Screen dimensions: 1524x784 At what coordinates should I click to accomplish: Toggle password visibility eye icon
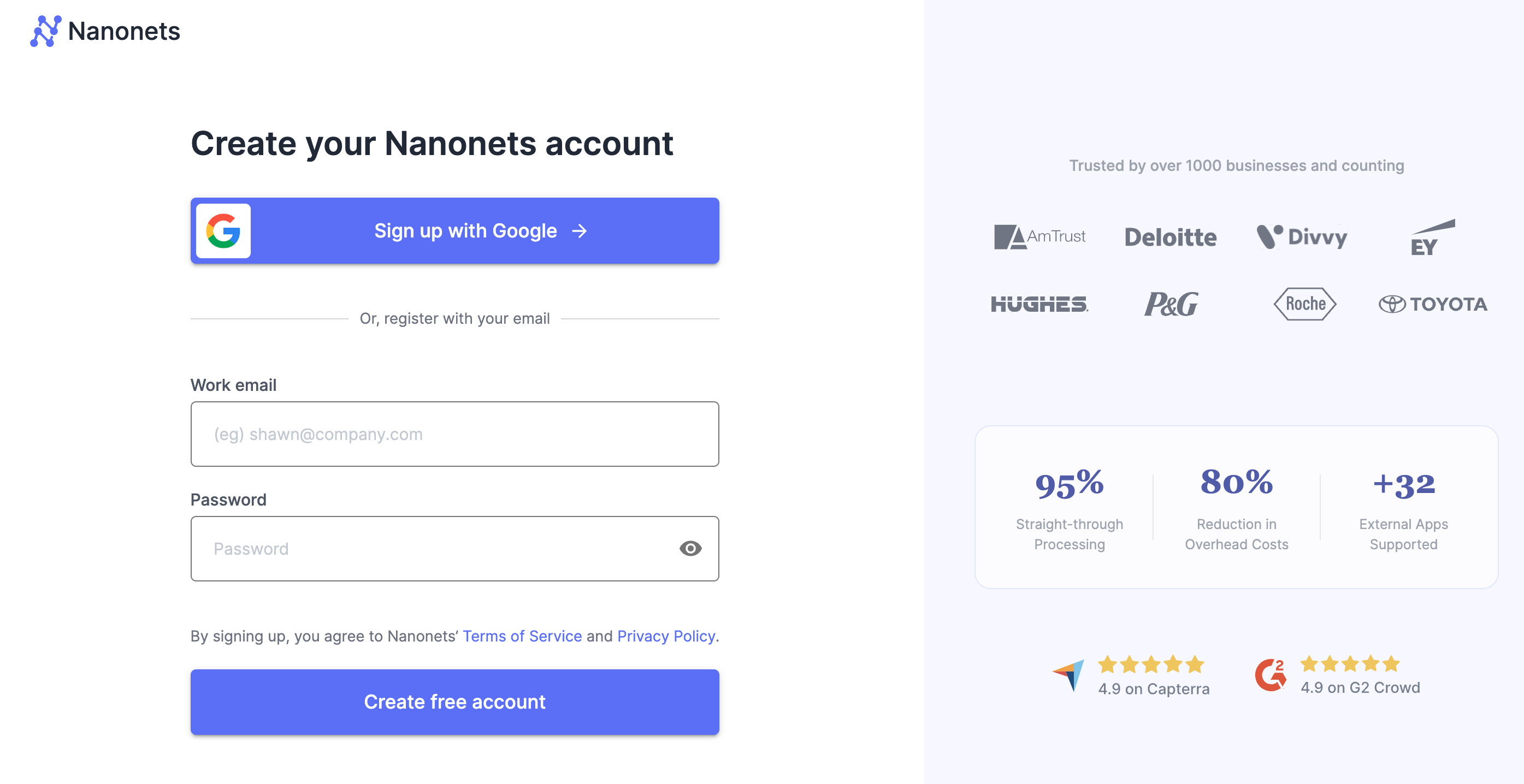pos(690,549)
